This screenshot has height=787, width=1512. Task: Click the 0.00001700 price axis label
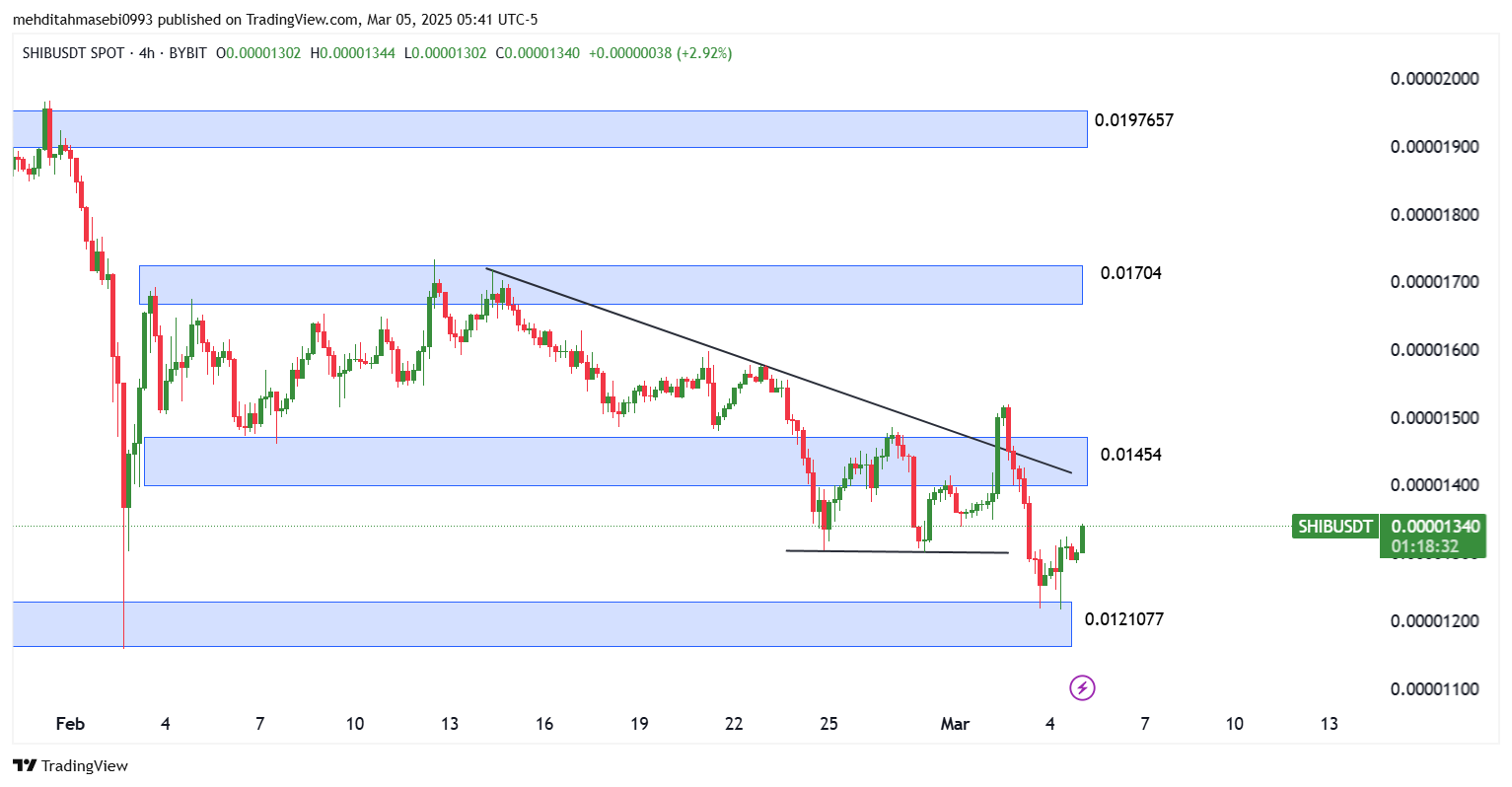point(1434,282)
